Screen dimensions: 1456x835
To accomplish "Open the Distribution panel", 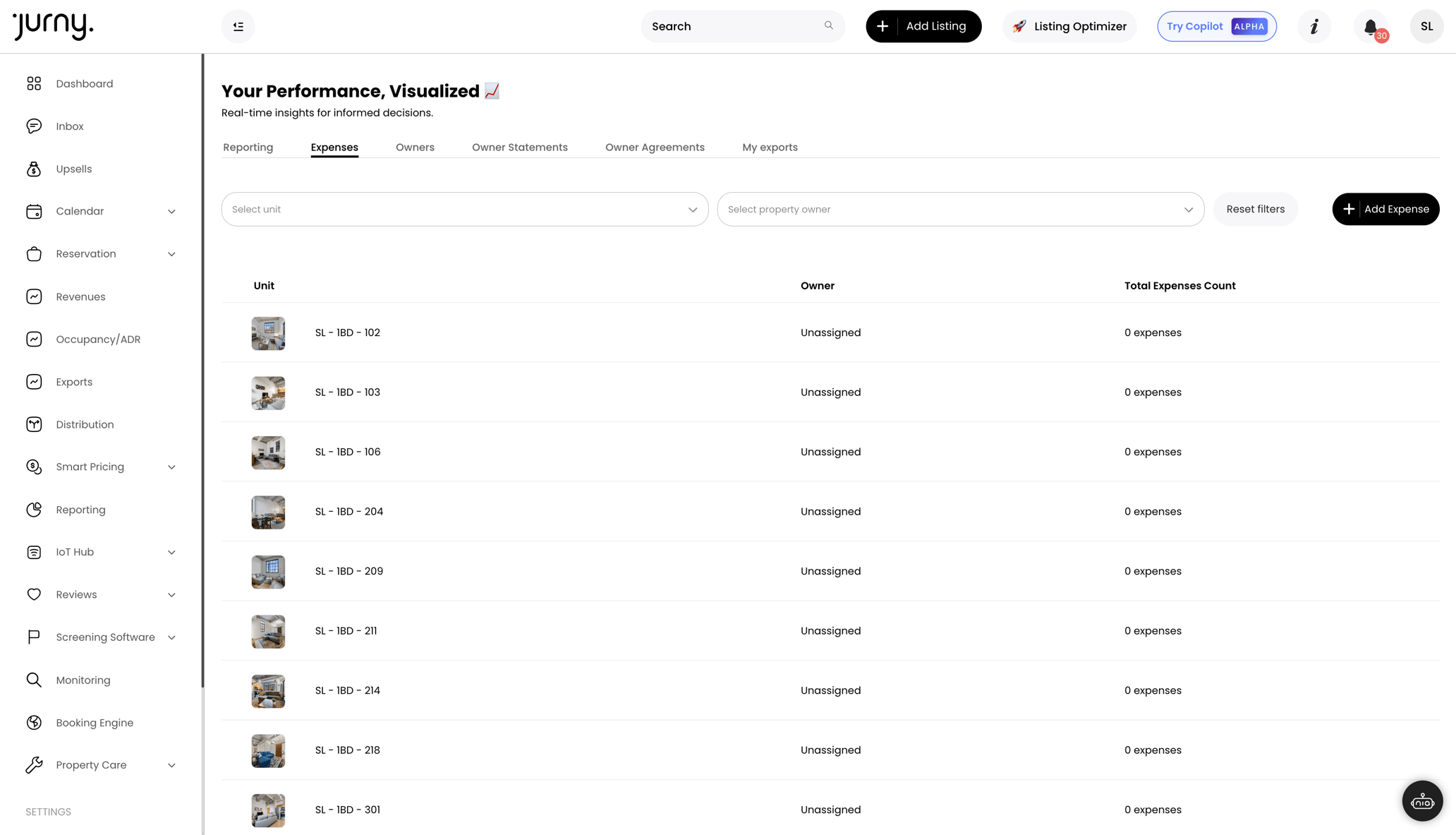I will [x=85, y=424].
